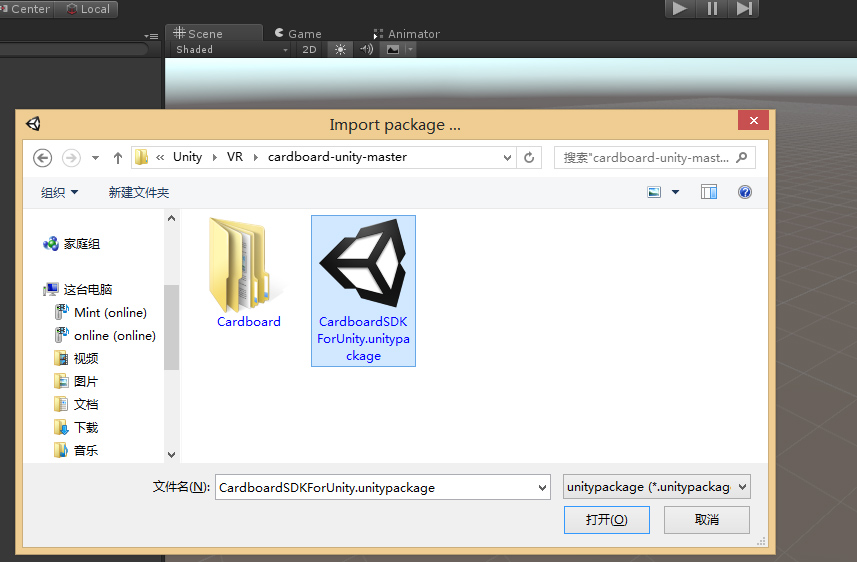Select CardboardSDKForUnity.unitypackage file
The width and height of the screenshot is (857, 562).
tap(363, 290)
